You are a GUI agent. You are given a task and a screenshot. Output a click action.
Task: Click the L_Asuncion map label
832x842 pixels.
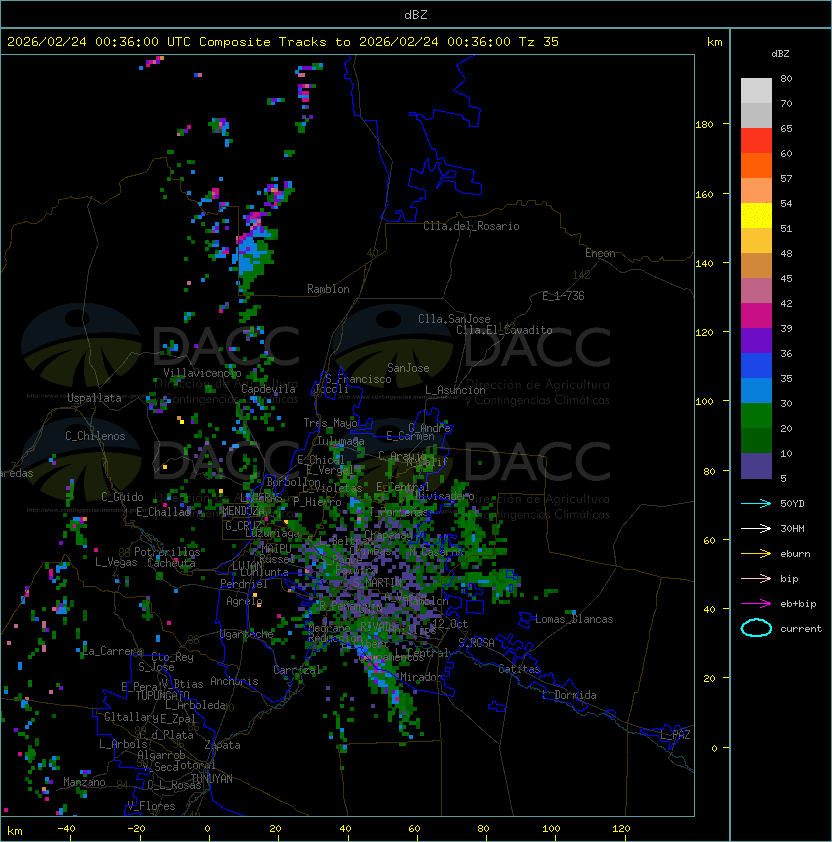point(455,390)
